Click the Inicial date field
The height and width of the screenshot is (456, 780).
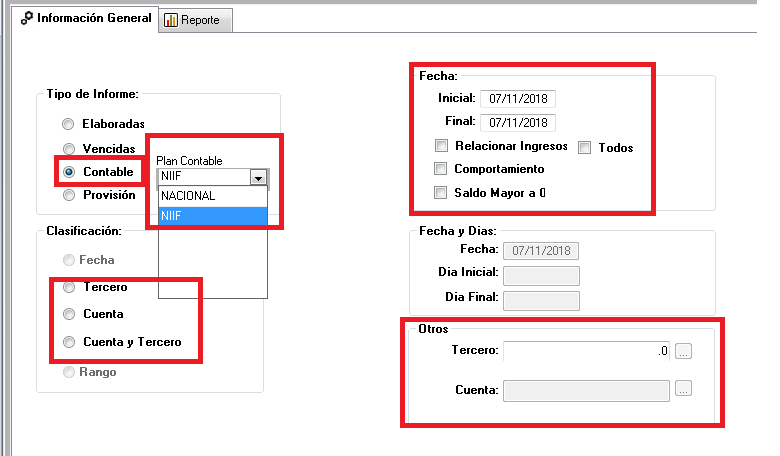coord(518,99)
